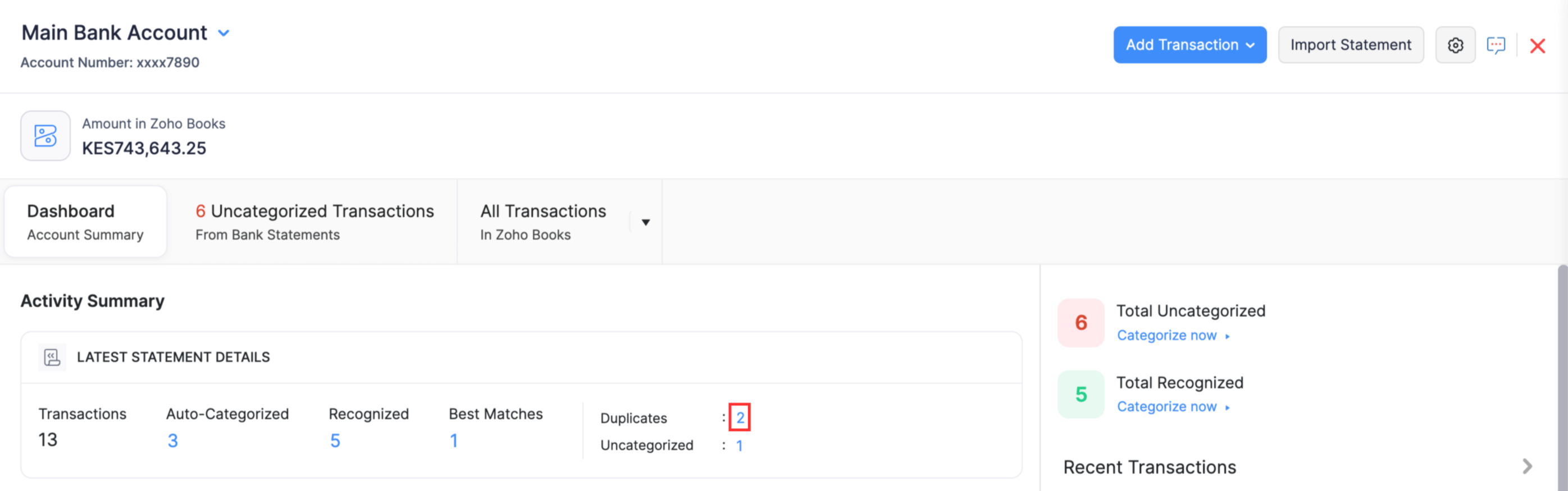The image size is (1568, 491).
Task: Select the All Transactions tab
Action: point(543,222)
